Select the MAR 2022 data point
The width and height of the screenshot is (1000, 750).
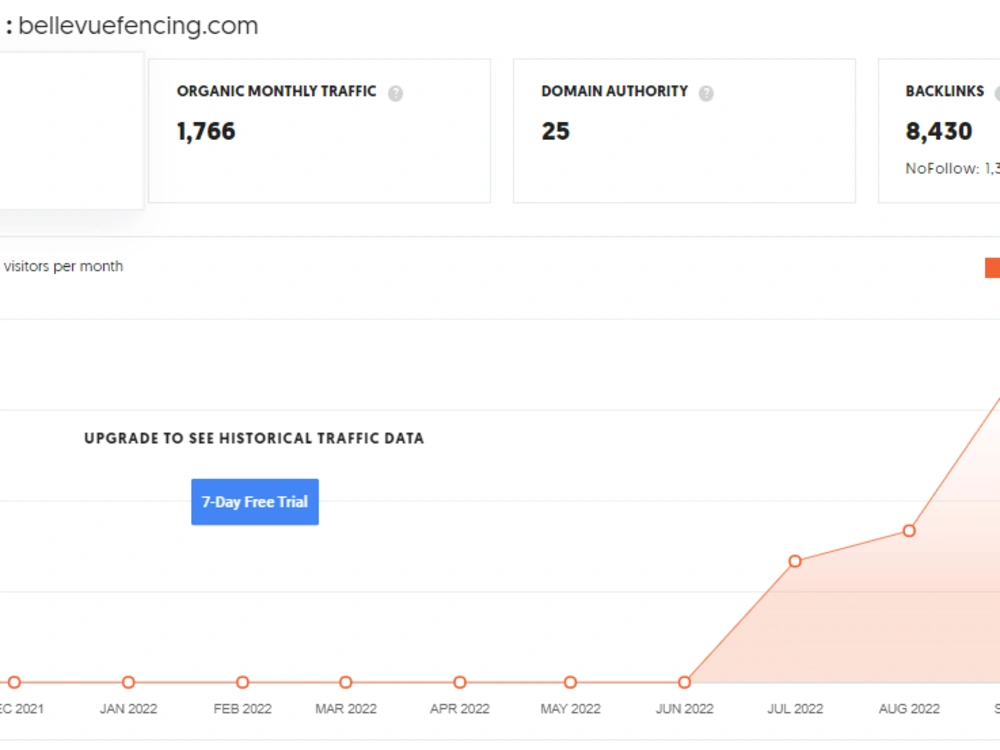tap(346, 682)
